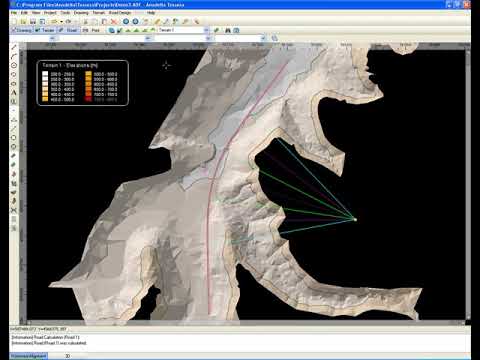The width and height of the screenshot is (480, 360).
Task: Click the red highest elevation legend swatch
Action: [88, 99]
